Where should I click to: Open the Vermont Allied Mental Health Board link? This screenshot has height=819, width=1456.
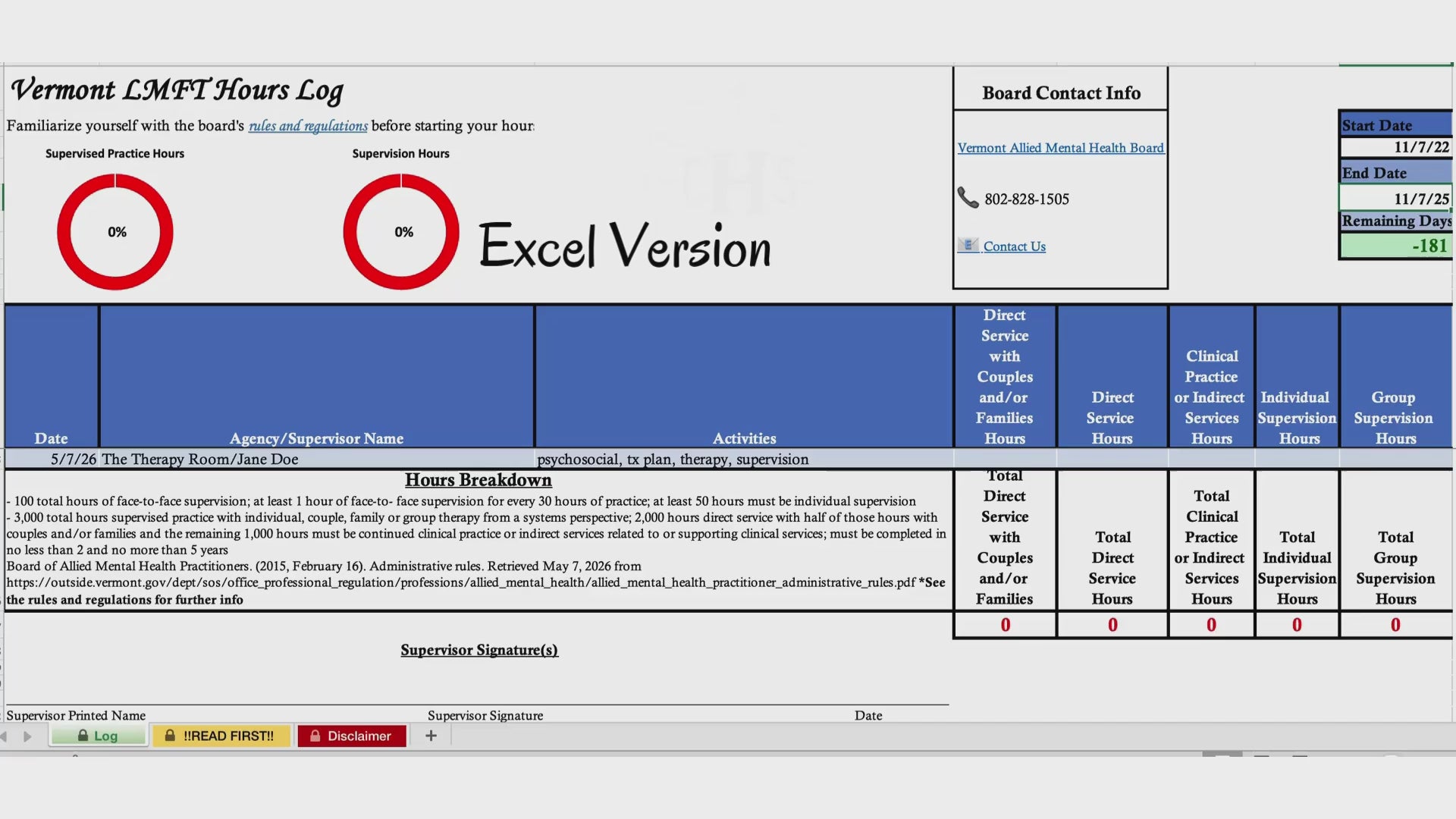click(1060, 148)
